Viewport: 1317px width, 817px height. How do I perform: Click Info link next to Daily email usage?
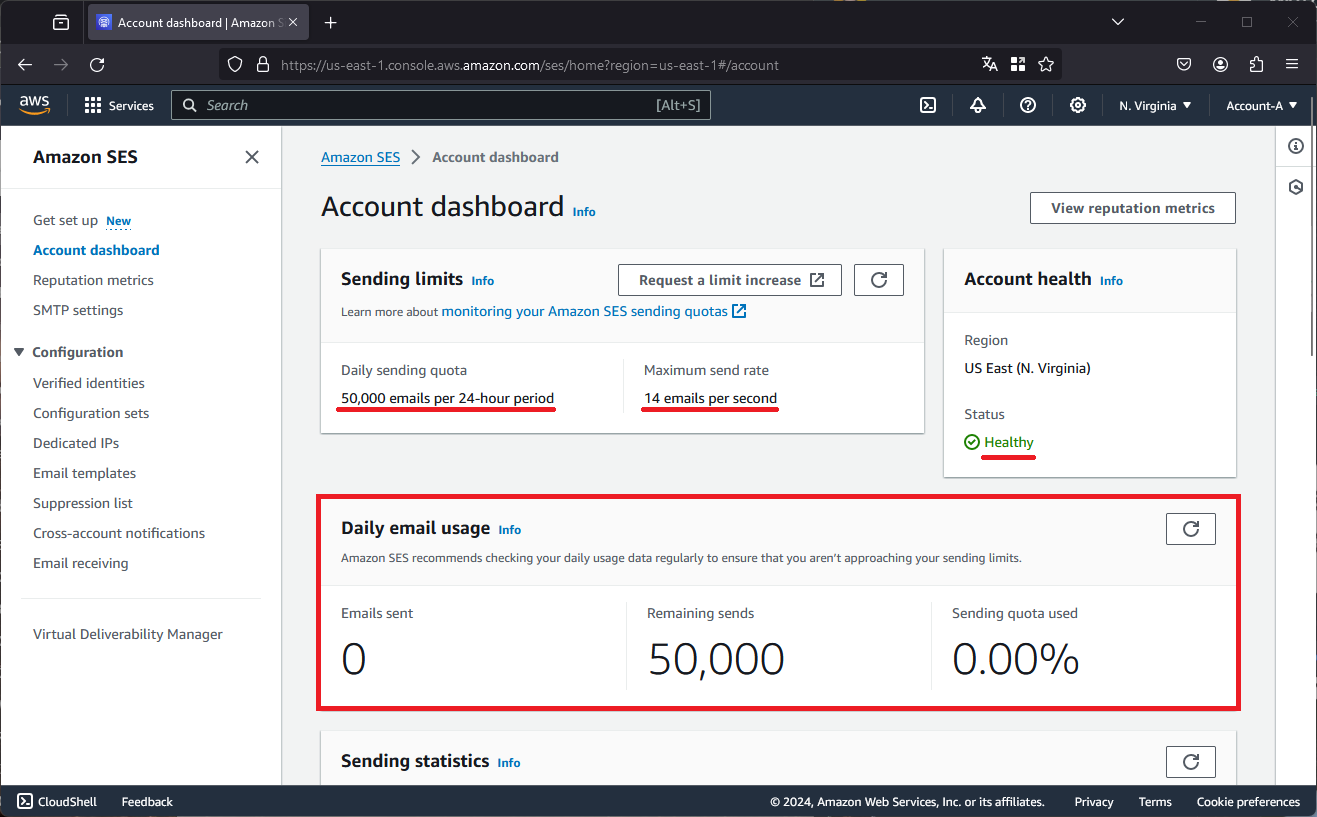click(x=510, y=530)
